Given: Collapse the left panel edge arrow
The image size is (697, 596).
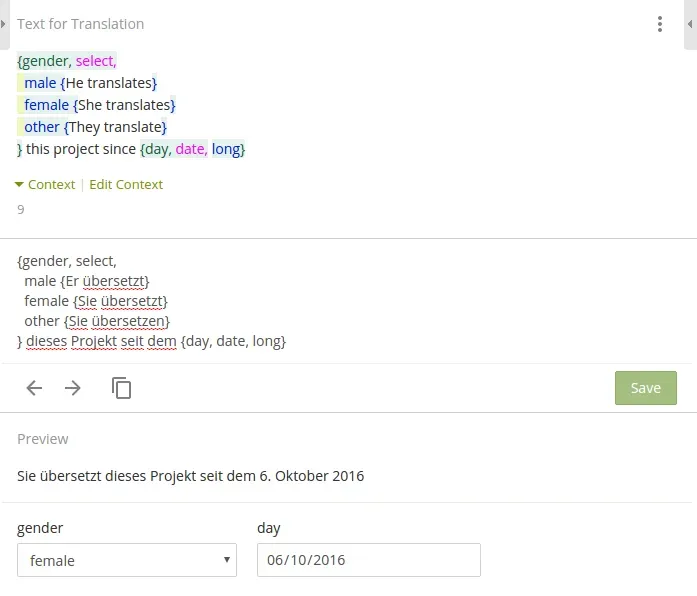Looking at the screenshot, I should click(4, 24).
